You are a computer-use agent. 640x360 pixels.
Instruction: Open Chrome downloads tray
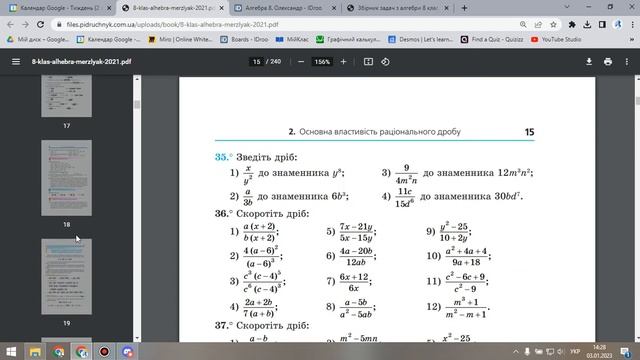click(587, 24)
